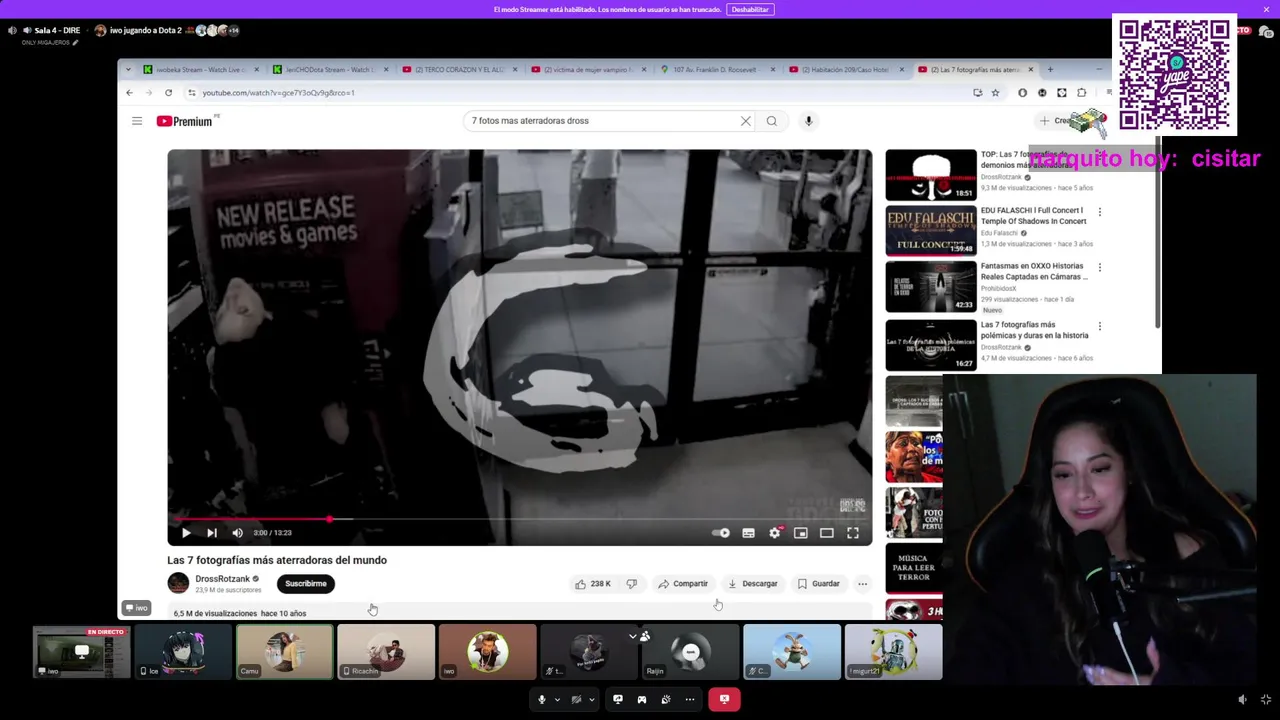Open the DrossRotzank channel link
Viewport: 1280px width, 720px height.
[x=222, y=579]
